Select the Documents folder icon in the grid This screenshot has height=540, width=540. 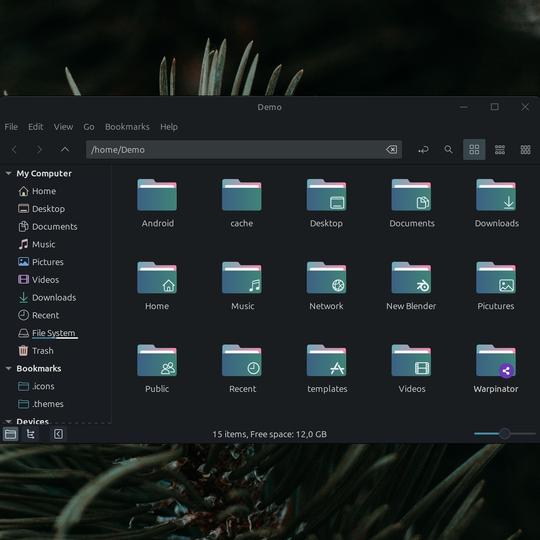(x=411, y=195)
